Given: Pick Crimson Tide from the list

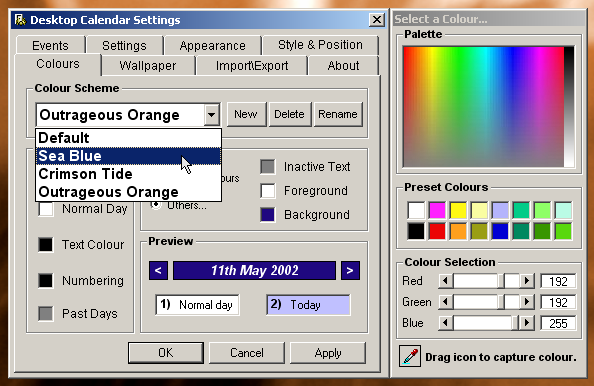Looking at the screenshot, I should click(x=128, y=174).
